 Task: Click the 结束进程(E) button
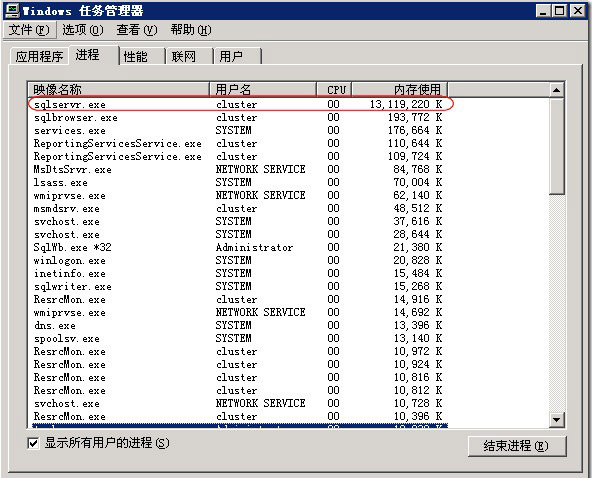pyautogui.click(x=517, y=446)
